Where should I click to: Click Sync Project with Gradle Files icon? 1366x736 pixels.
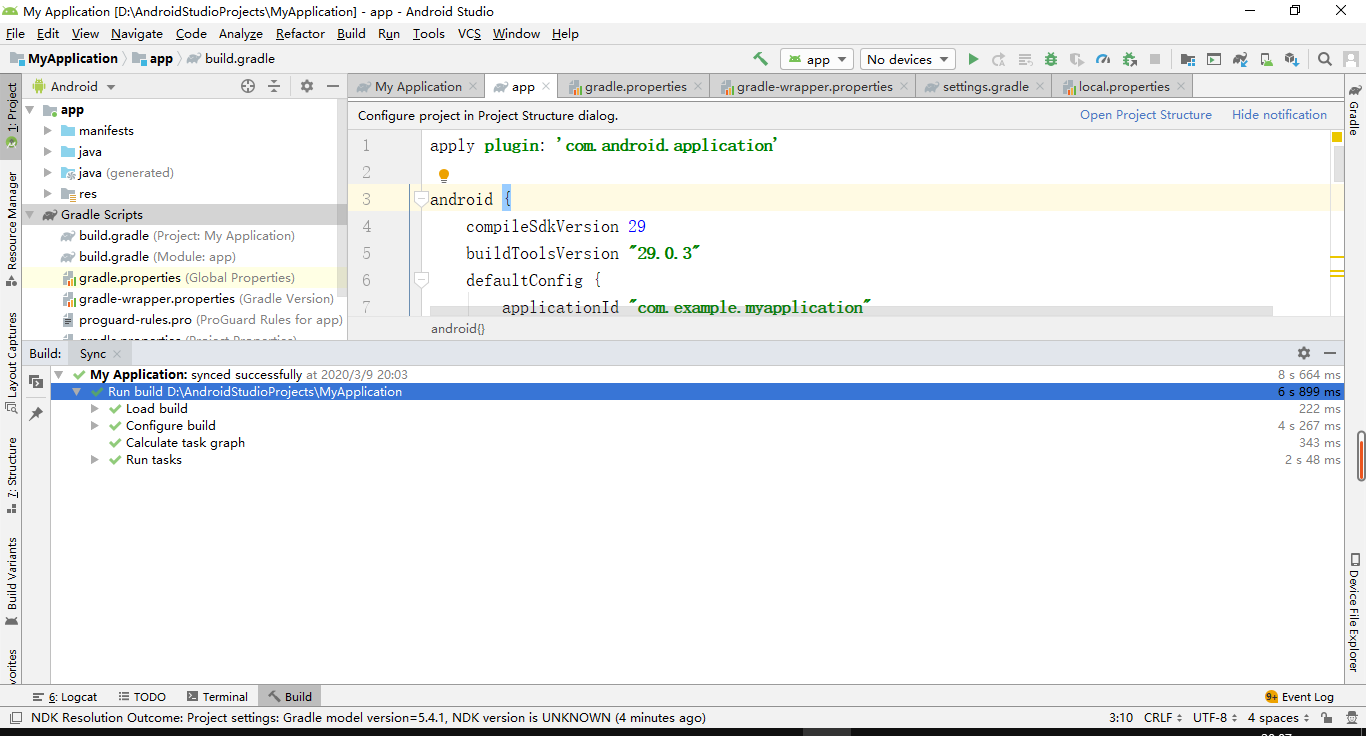pos(1240,59)
